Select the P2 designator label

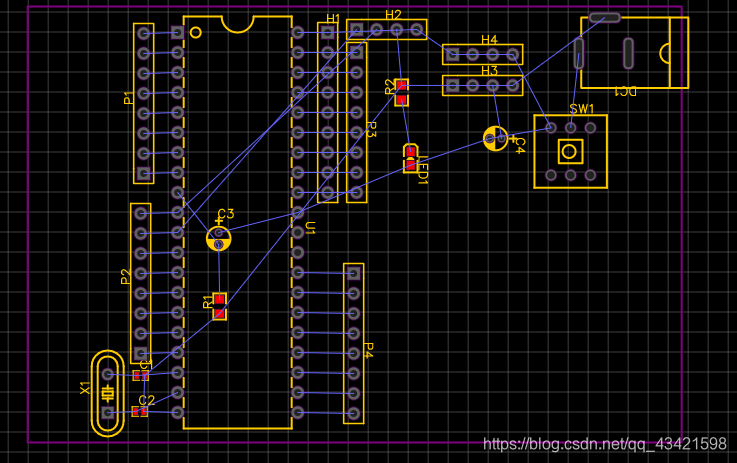(125, 276)
